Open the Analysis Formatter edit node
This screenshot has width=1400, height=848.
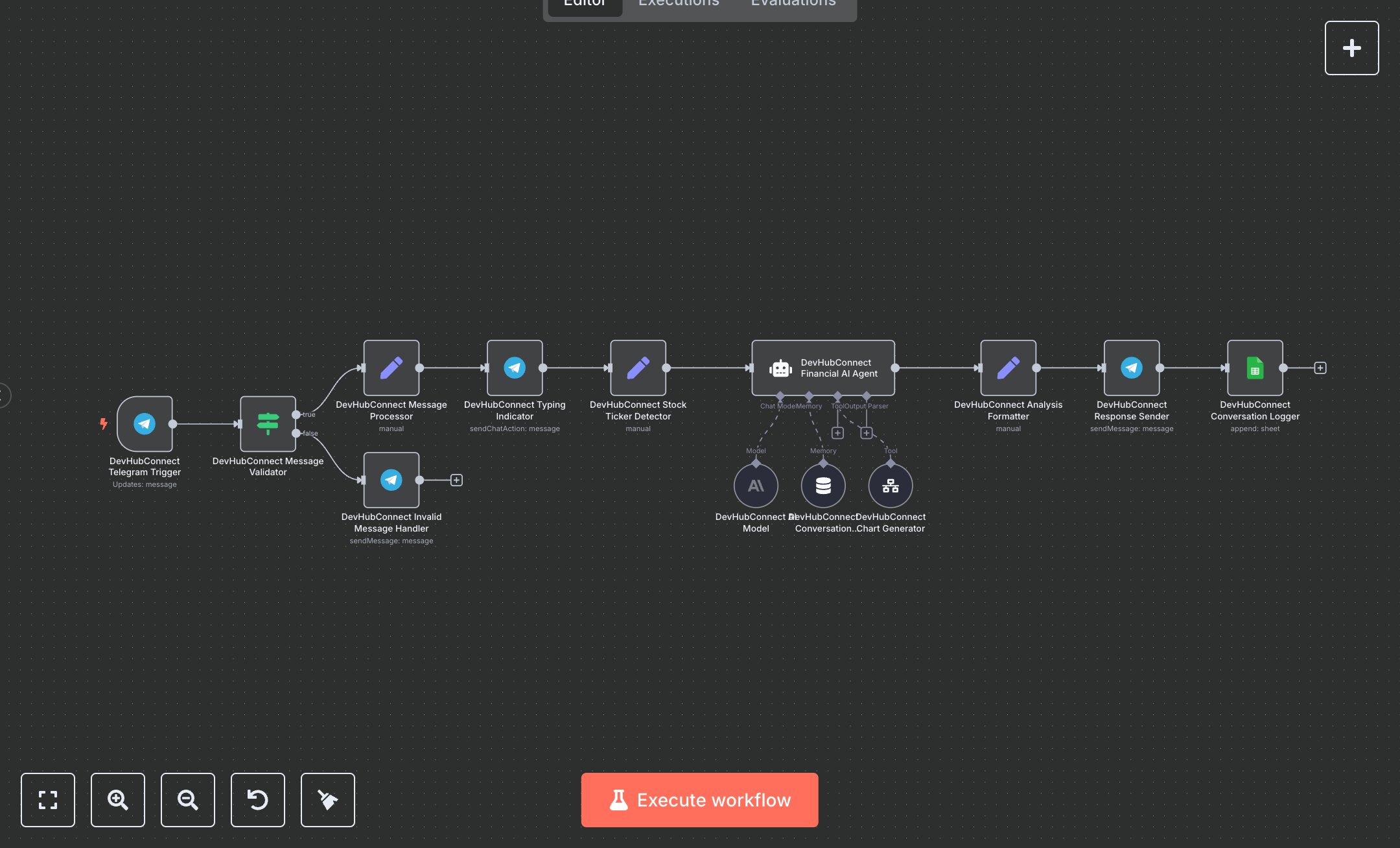coord(1008,368)
